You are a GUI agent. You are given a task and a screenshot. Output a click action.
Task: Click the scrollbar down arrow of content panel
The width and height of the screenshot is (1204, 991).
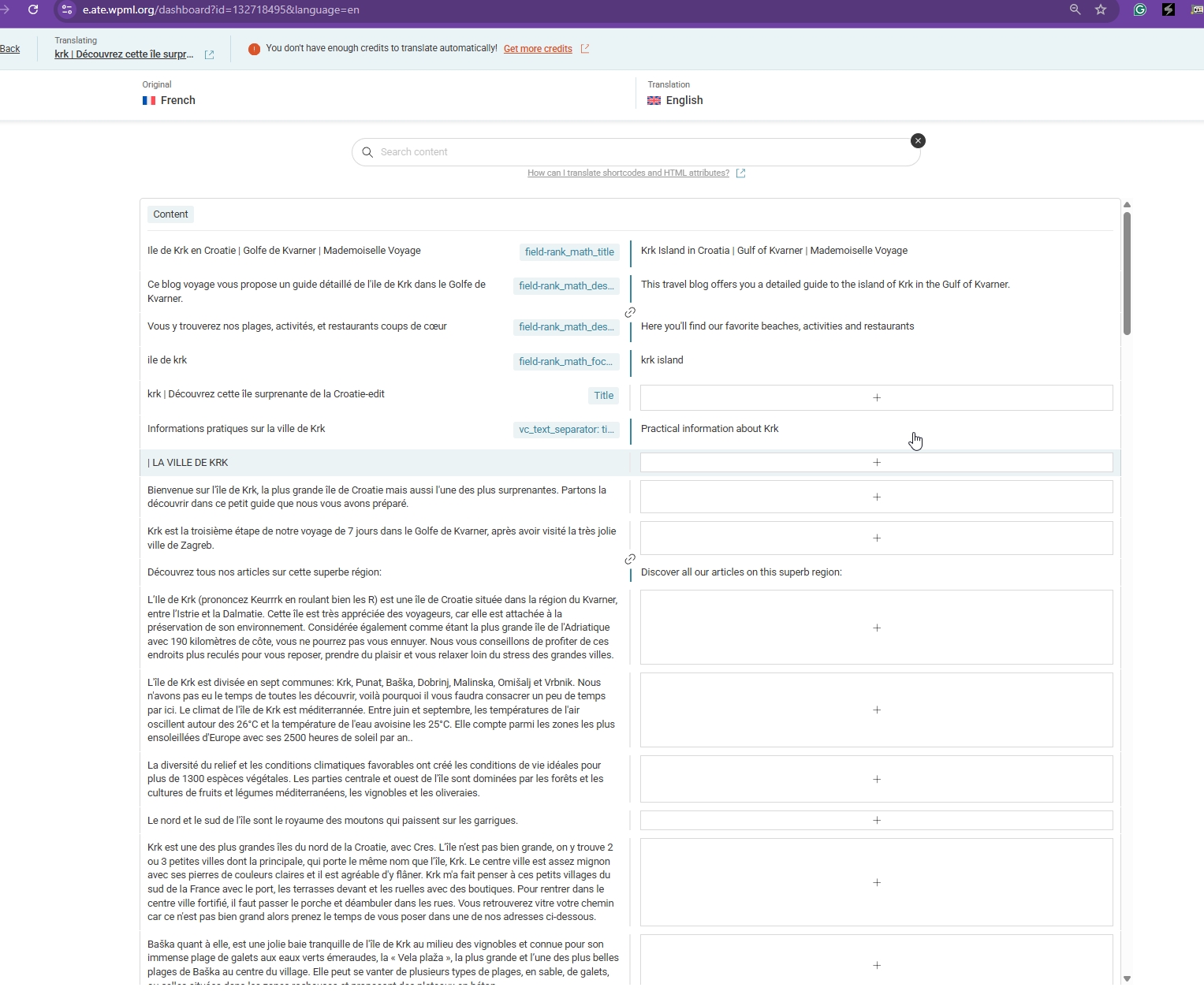1127,978
